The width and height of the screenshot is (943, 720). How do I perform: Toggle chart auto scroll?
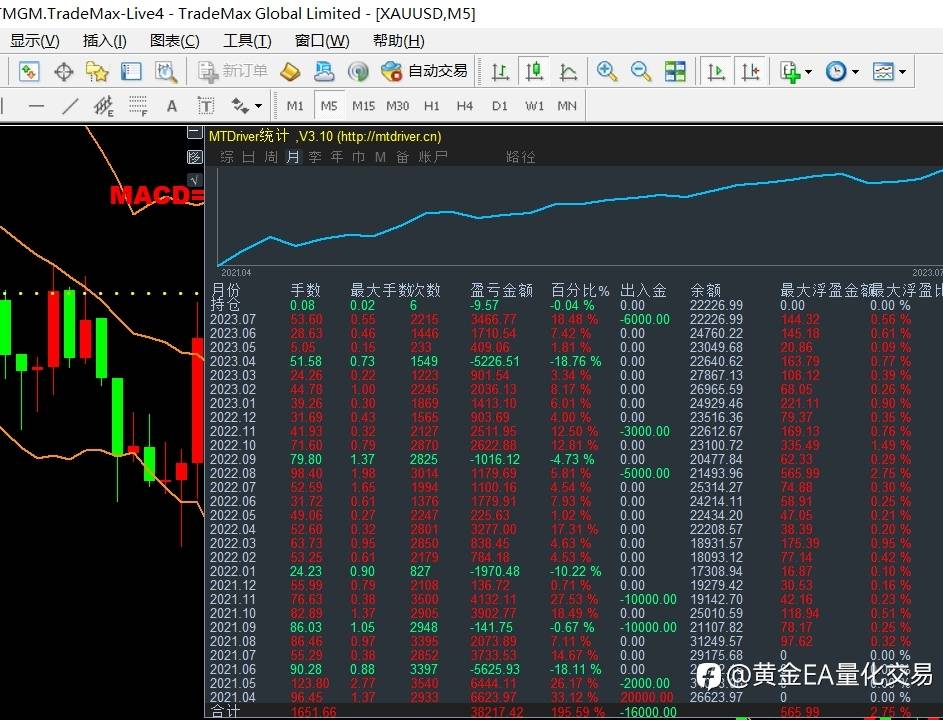[716, 72]
